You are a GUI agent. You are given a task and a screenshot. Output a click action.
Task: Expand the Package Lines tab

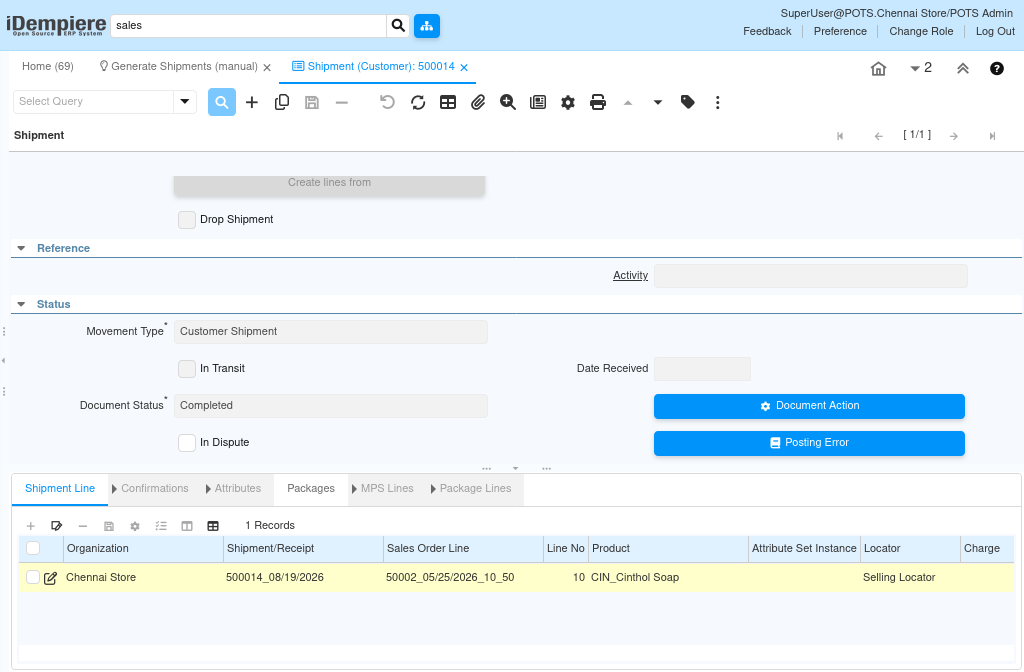click(x=471, y=488)
